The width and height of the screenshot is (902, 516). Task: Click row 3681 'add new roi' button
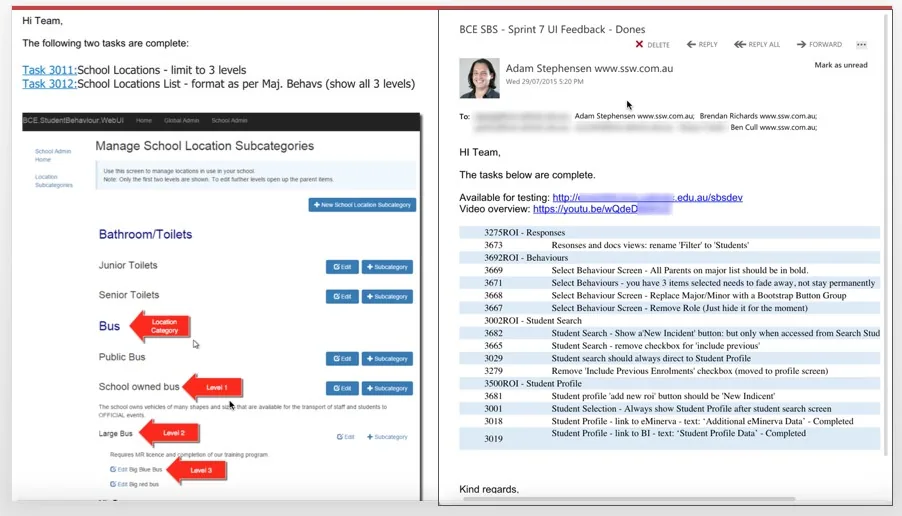tap(669, 396)
